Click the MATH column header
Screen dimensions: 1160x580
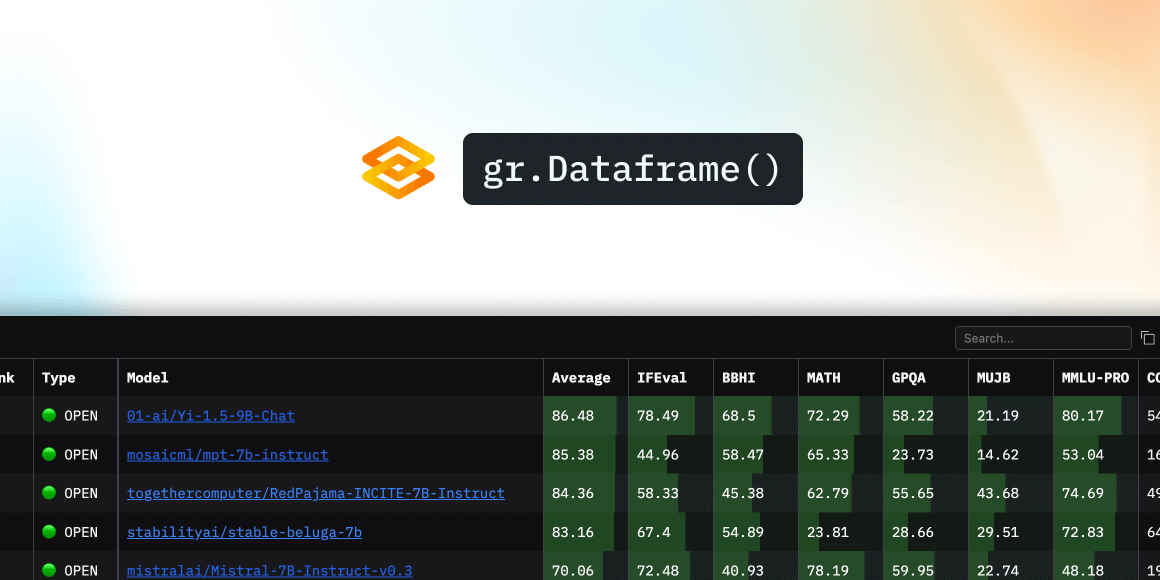pyautogui.click(x=822, y=377)
